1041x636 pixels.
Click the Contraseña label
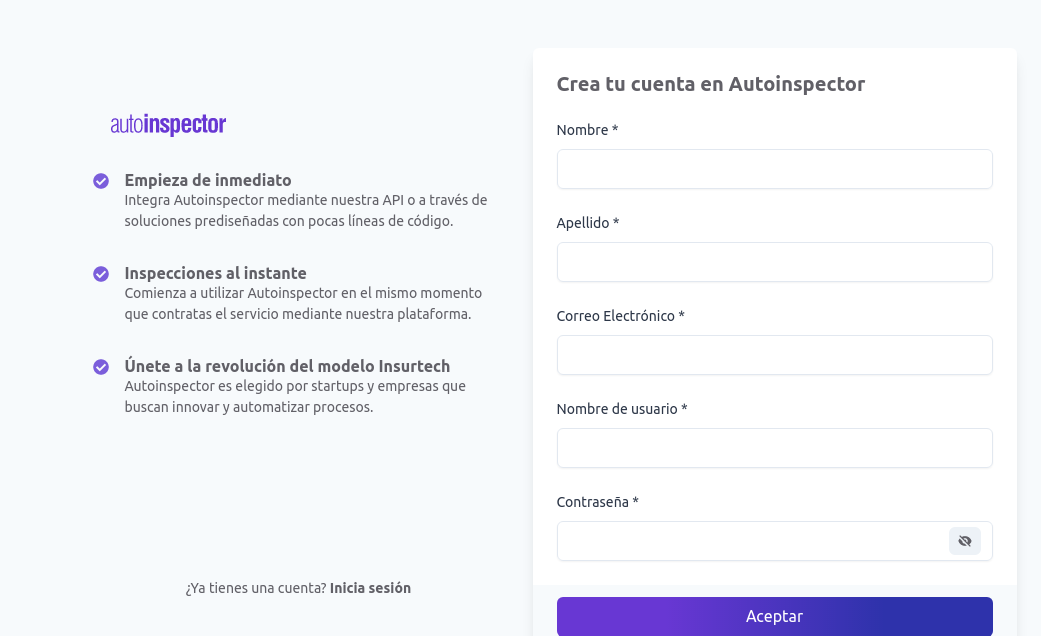coord(598,502)
